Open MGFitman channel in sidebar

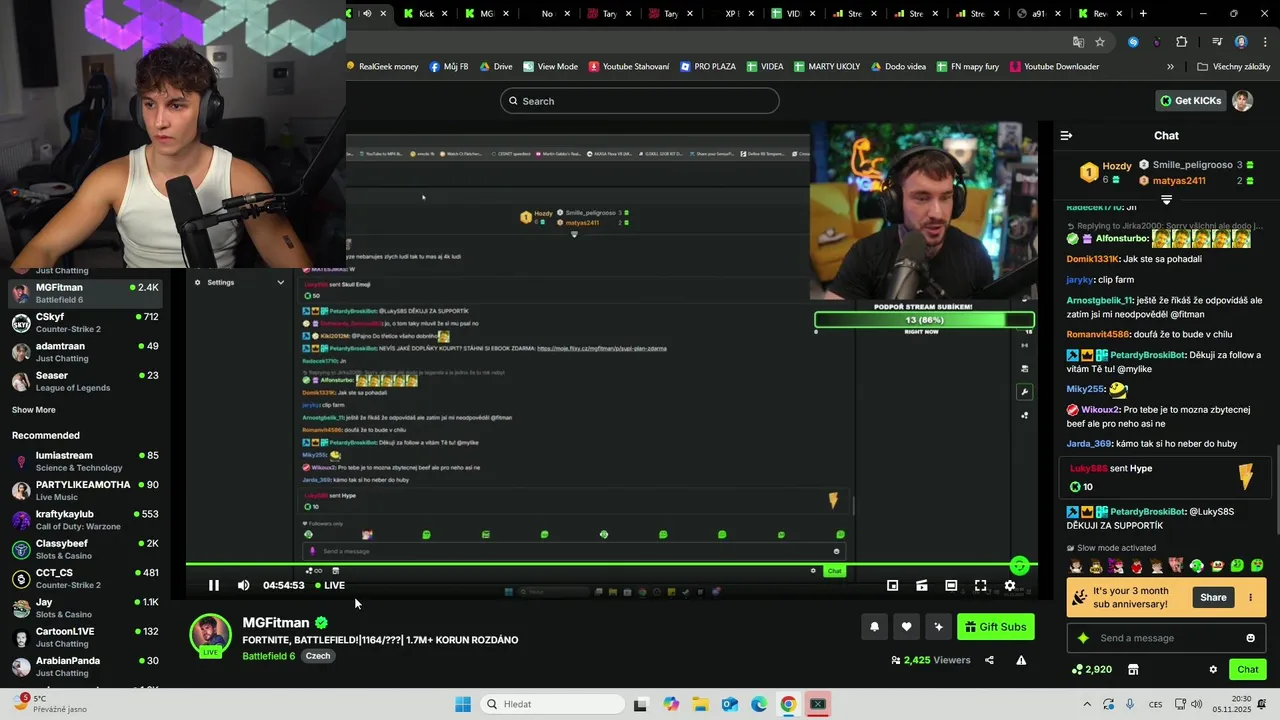pos(85,293)
